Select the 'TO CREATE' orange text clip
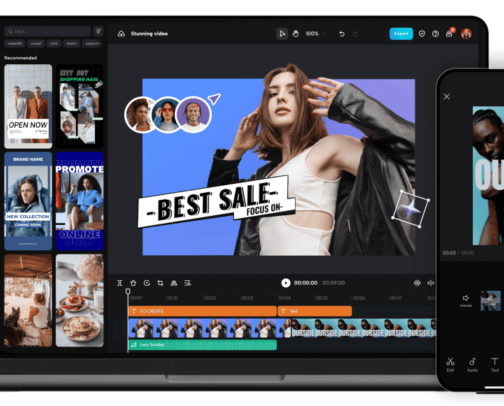This screenshot has width=504, height=406. tap(203, 311)
